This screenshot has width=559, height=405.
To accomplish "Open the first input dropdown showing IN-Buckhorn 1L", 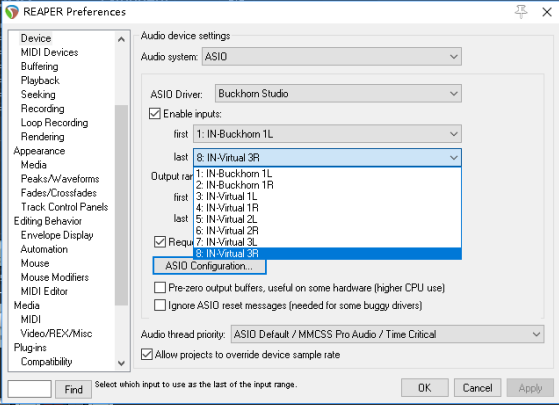I will click(327, 134).
